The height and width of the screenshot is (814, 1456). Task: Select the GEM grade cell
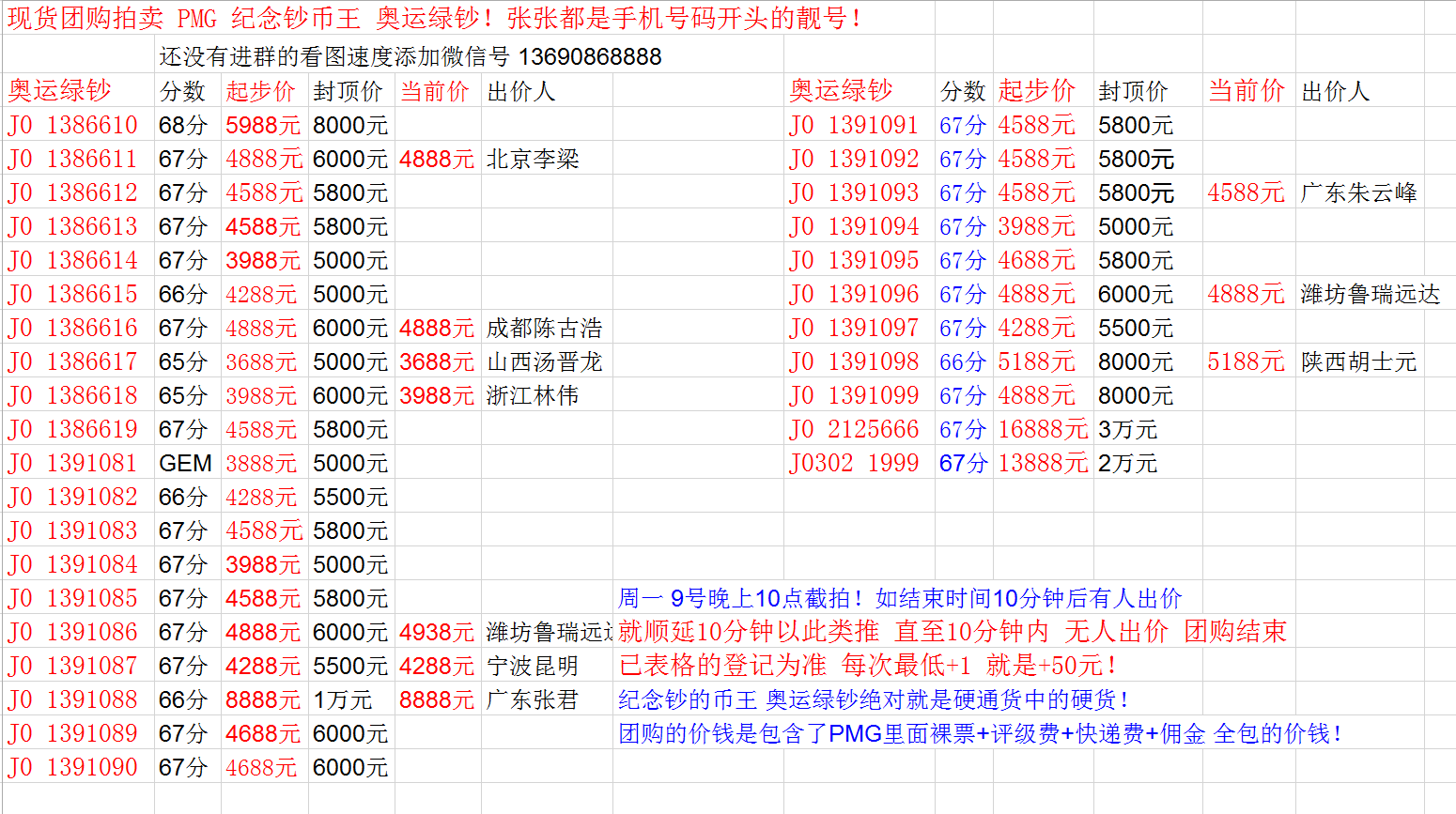coord(185,463)
